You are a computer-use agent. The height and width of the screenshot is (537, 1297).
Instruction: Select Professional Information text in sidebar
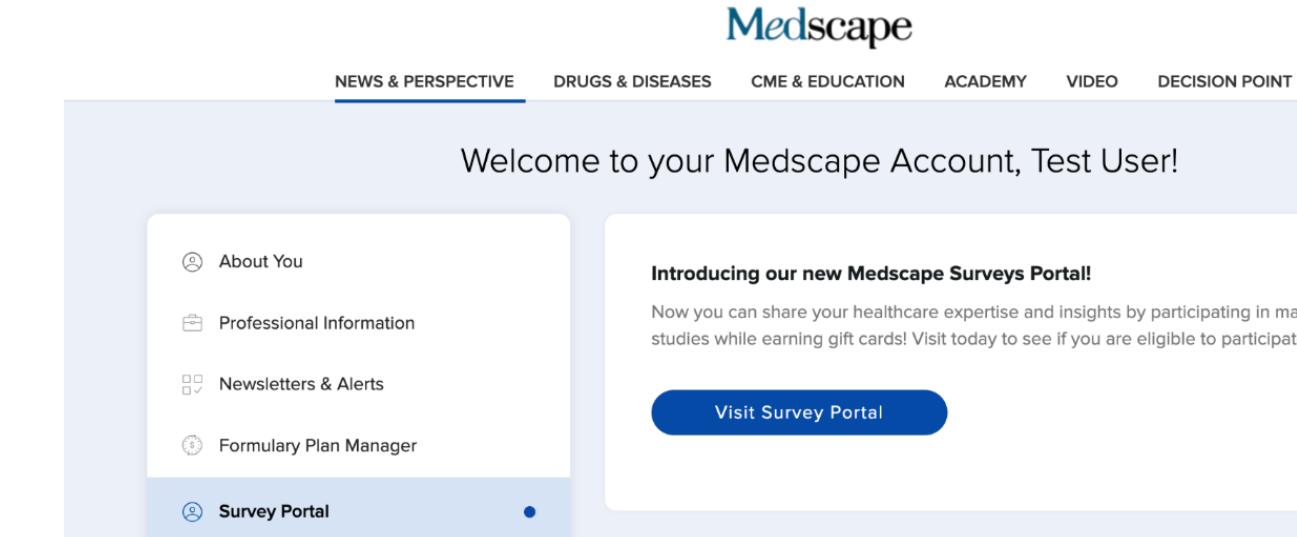pyautogui.click(x=316, y=323)
